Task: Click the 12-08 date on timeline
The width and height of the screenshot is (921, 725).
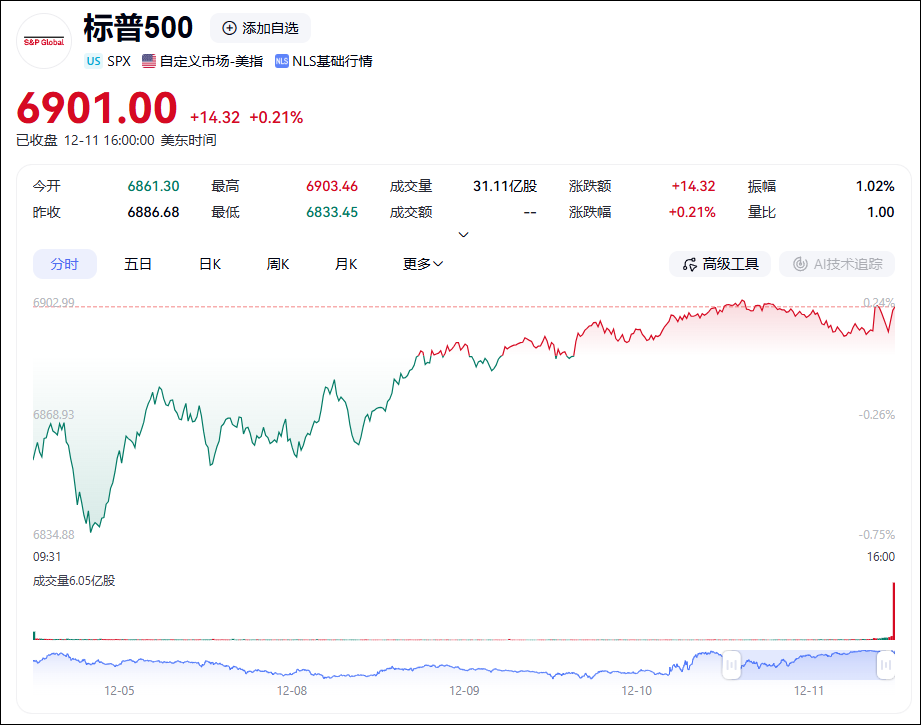Action: pos(292,691)
